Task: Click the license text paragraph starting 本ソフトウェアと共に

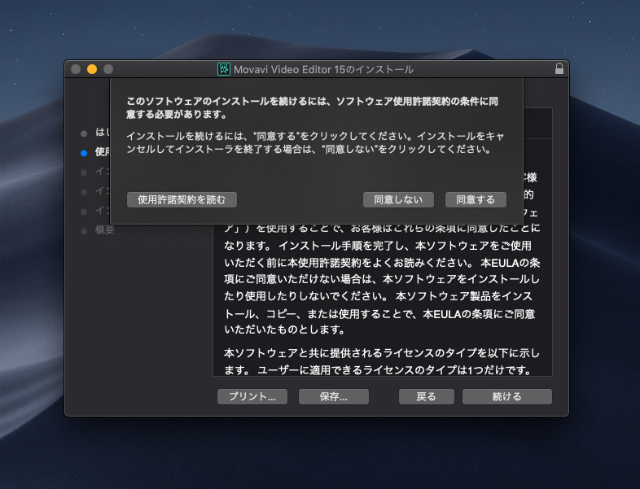Action: tap(382, 362)
